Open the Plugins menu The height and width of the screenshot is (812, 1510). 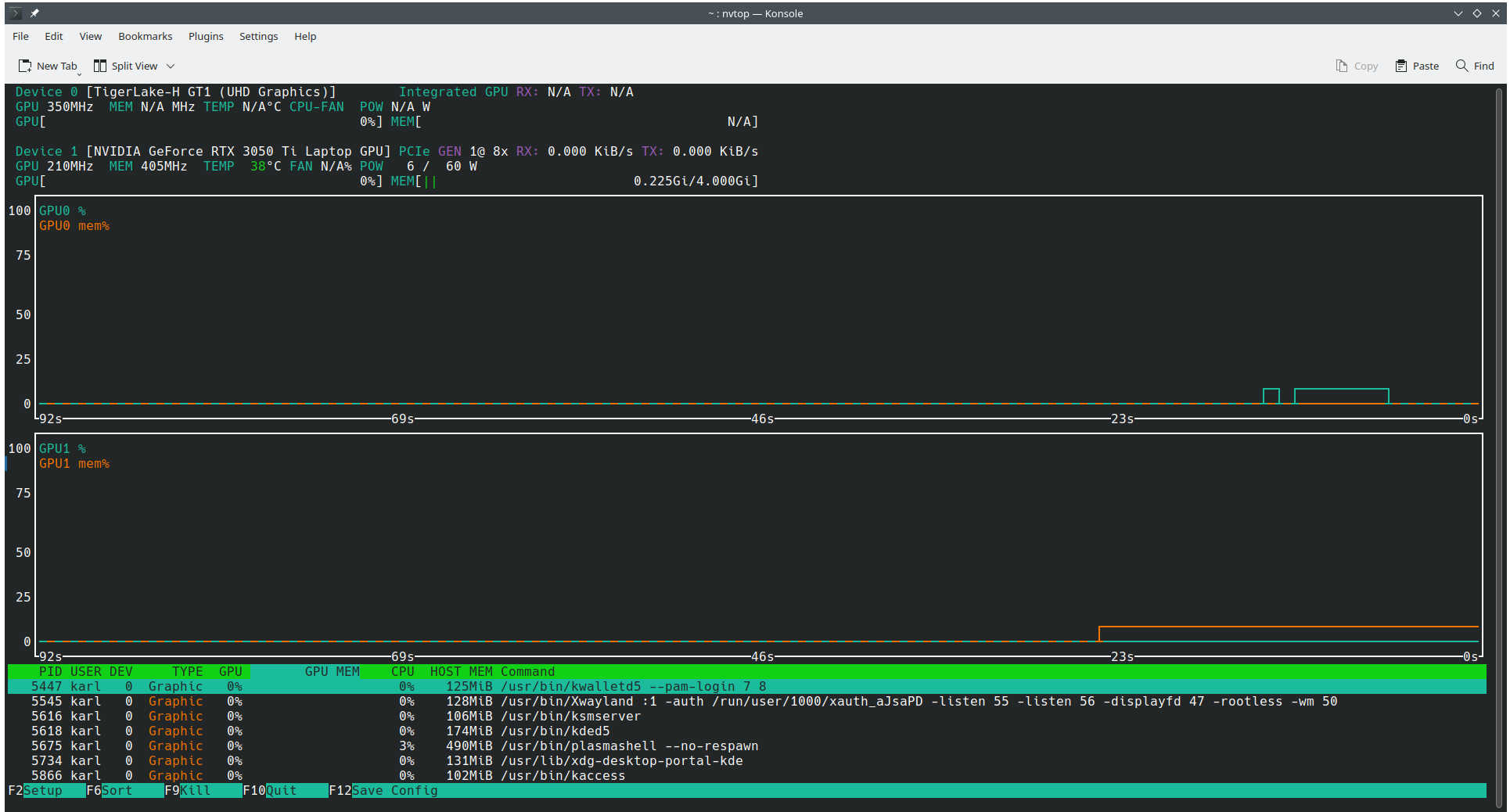click(x=206, y=36)
